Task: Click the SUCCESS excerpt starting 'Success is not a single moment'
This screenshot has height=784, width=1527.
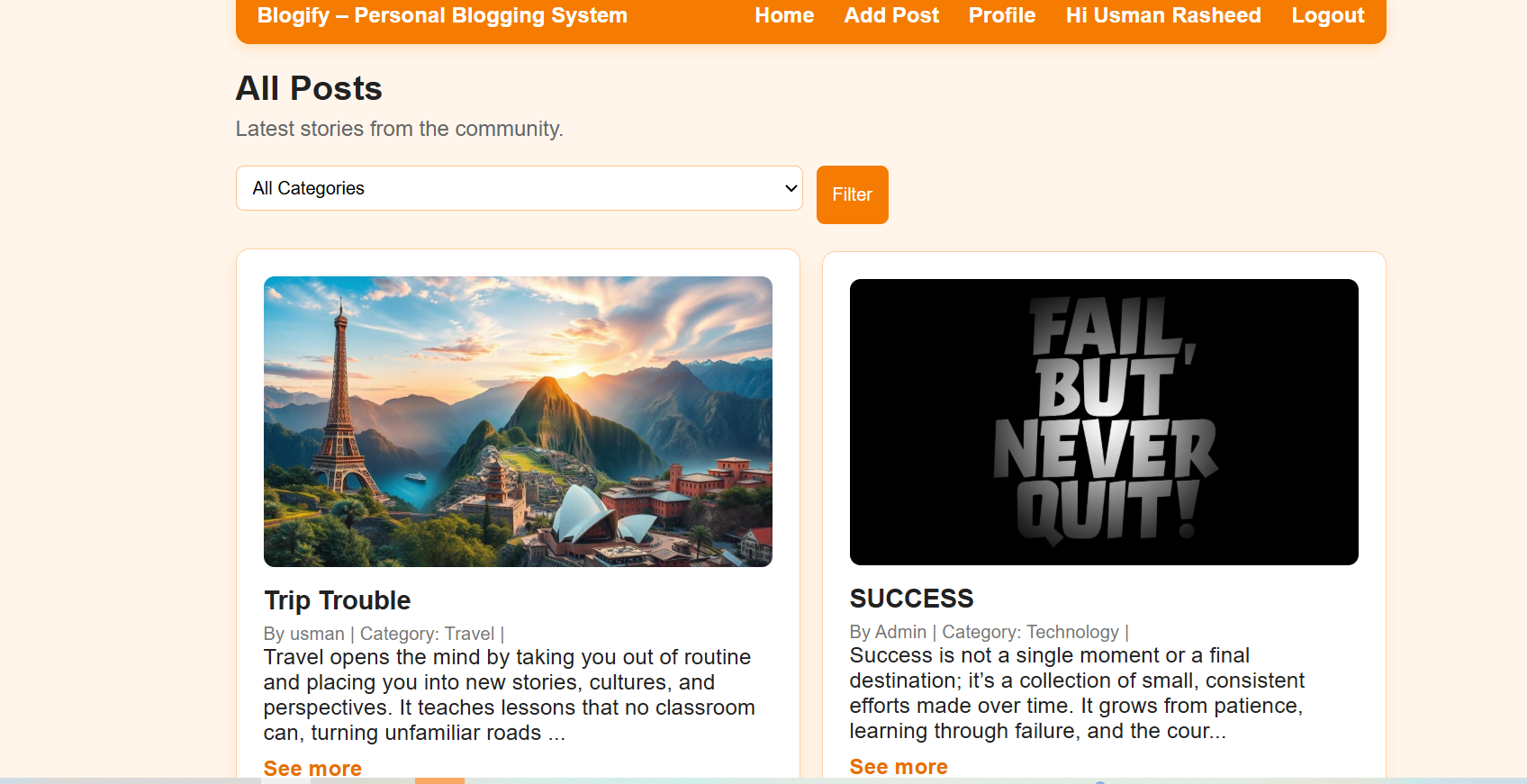Action: [1077, 693]
